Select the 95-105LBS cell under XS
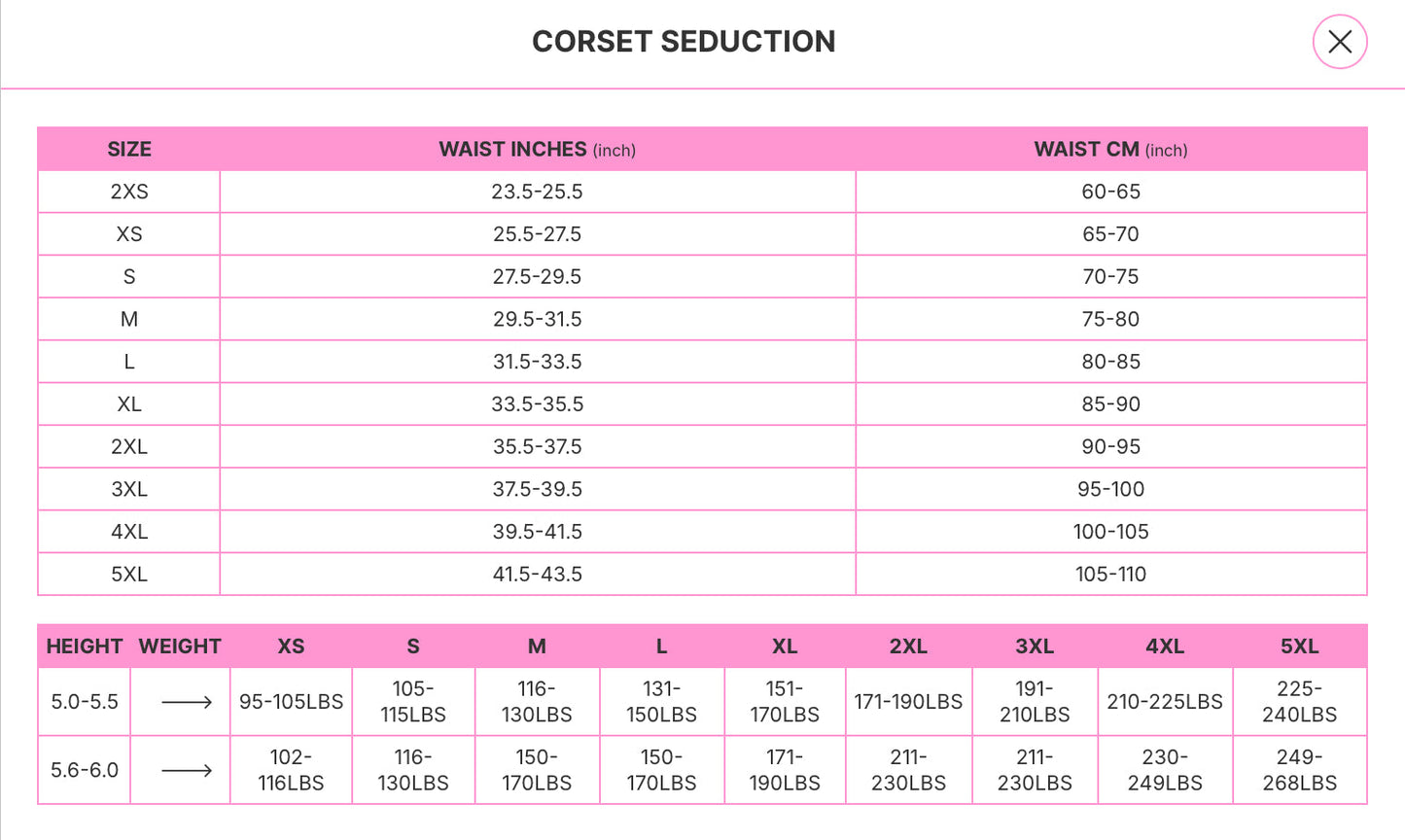 (x=291, y=701)
